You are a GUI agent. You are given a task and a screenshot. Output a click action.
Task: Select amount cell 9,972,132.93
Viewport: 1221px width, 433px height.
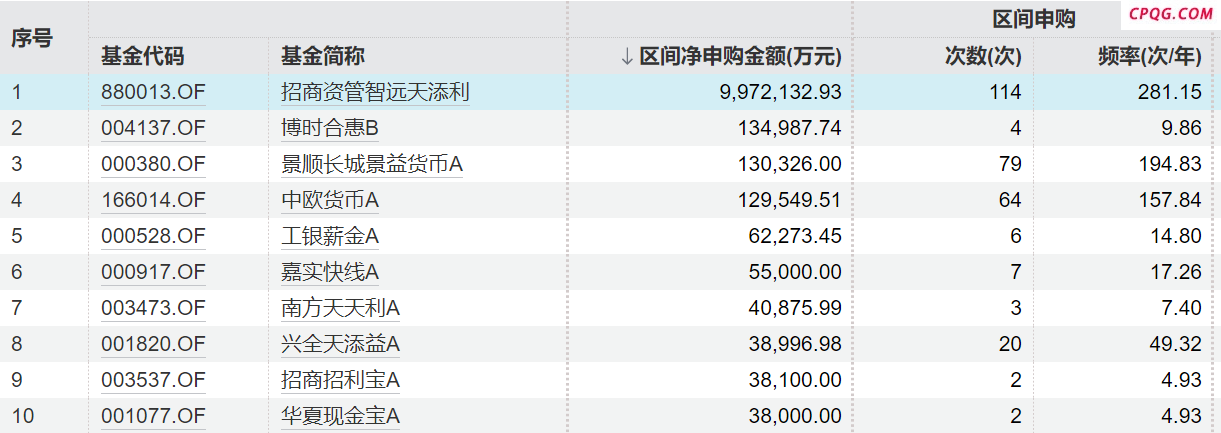click(780, 92)
